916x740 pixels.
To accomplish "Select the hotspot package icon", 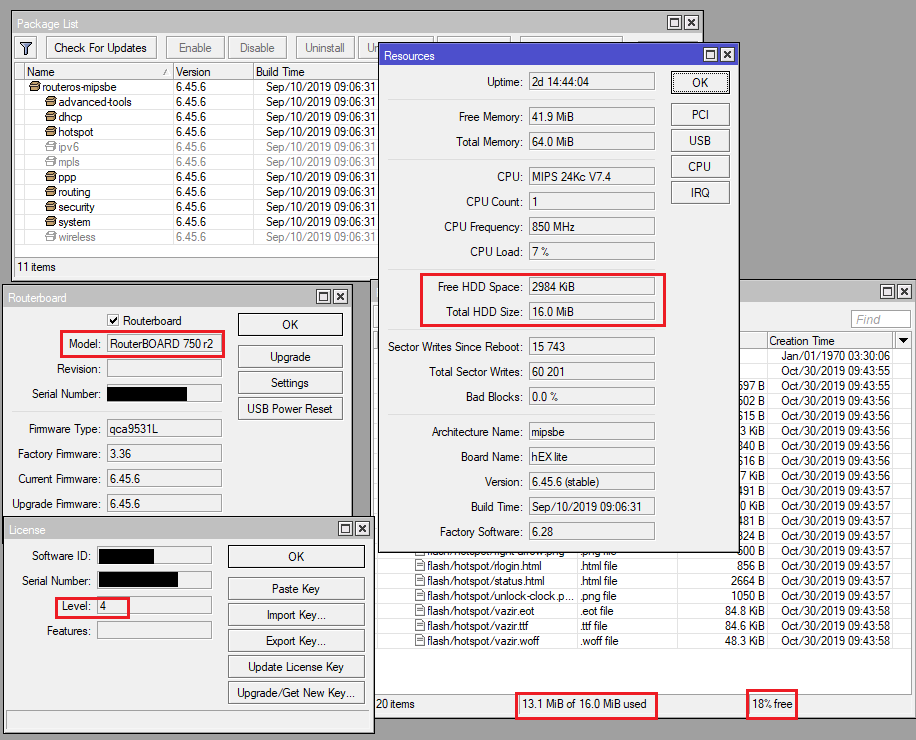I will click(x=51, y=131).
